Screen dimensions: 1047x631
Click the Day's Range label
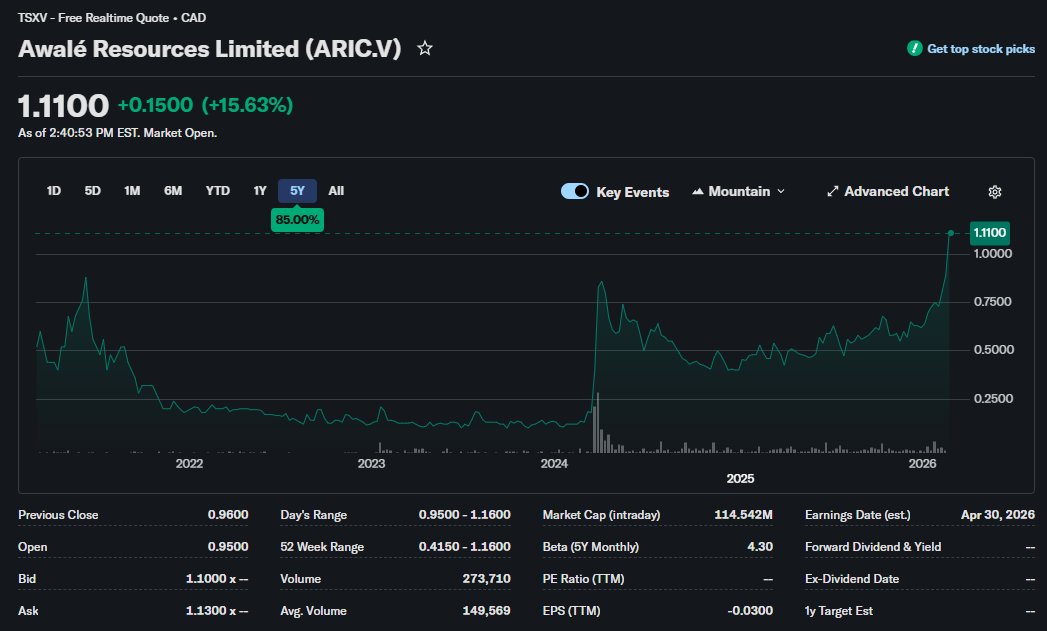(313, 515)
